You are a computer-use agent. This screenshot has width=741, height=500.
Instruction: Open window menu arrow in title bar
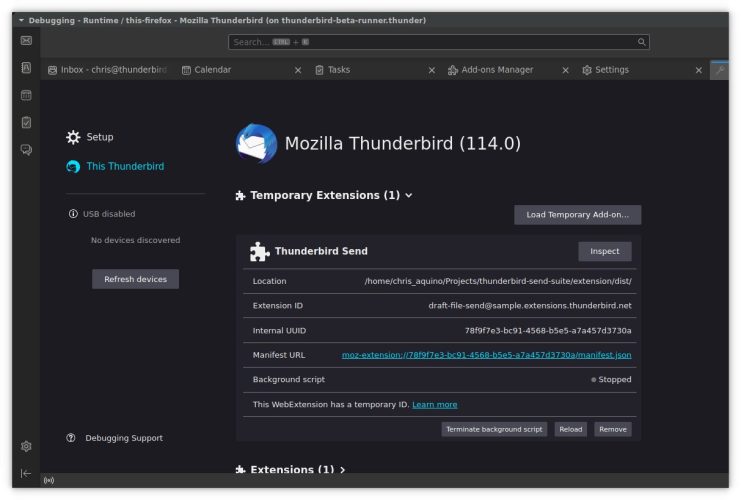coord(21,20)
